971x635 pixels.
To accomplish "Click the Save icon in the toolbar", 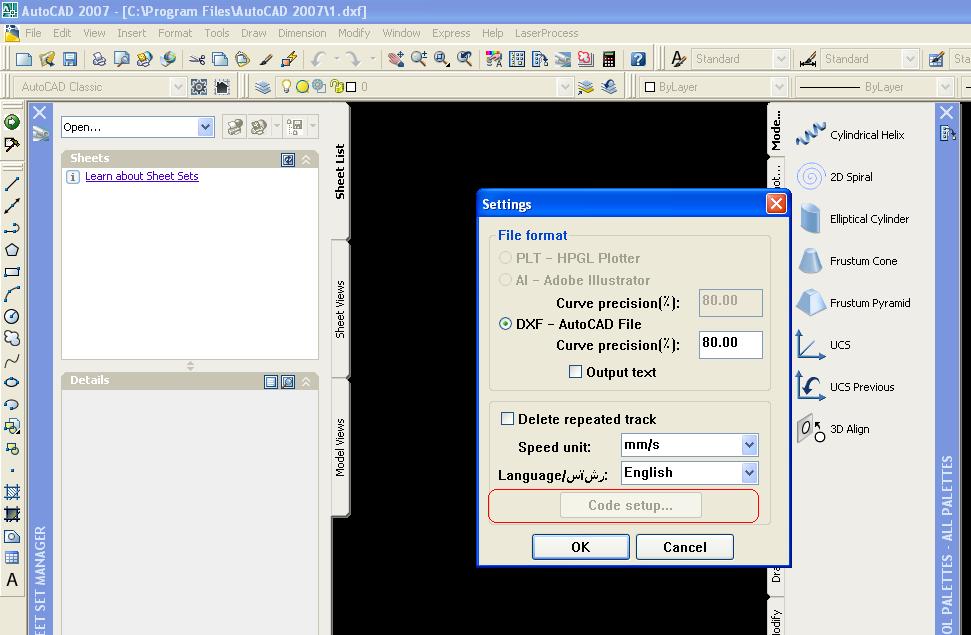I will pos(70,60).
